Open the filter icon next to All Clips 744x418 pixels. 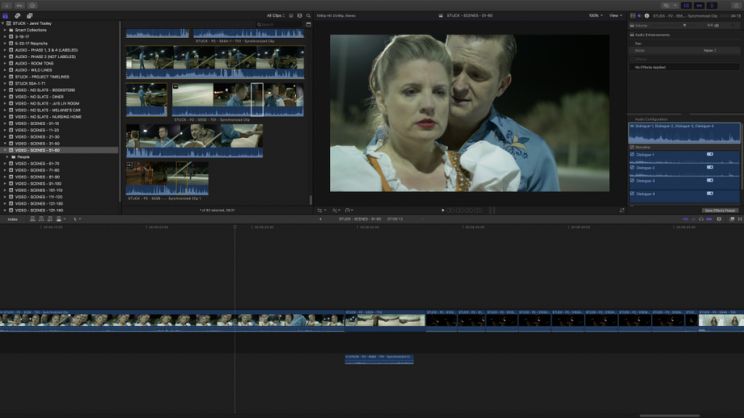click(x=291, y=16)
